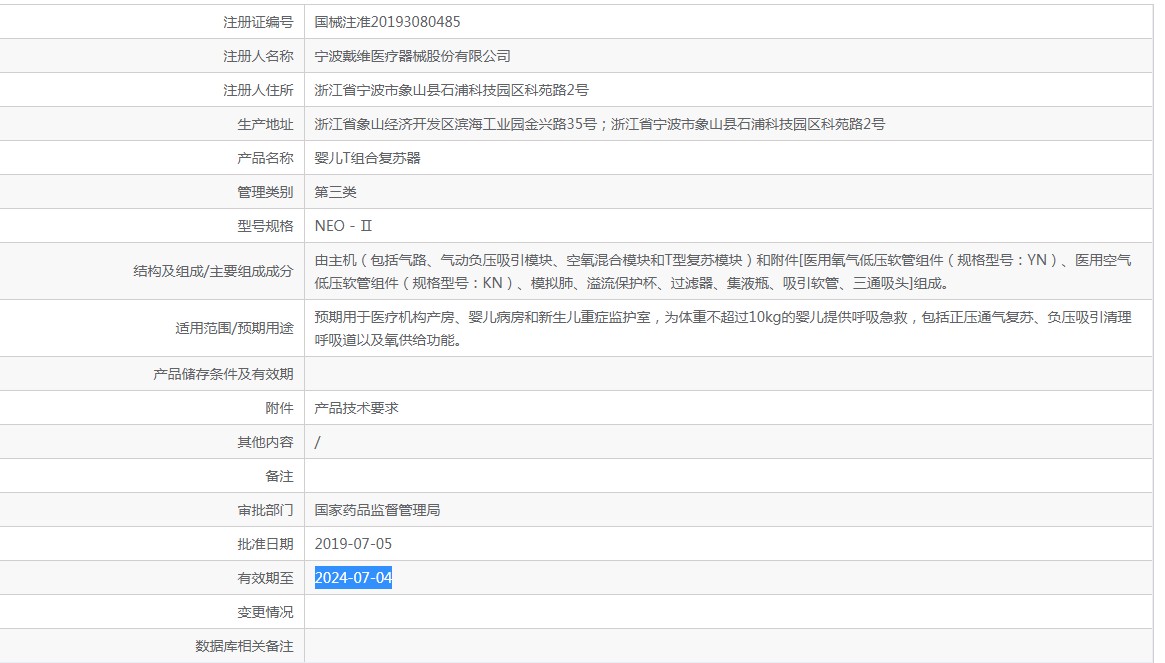Click the 审批部门 label
1165x663 pixels.
[x=265, y=510]
